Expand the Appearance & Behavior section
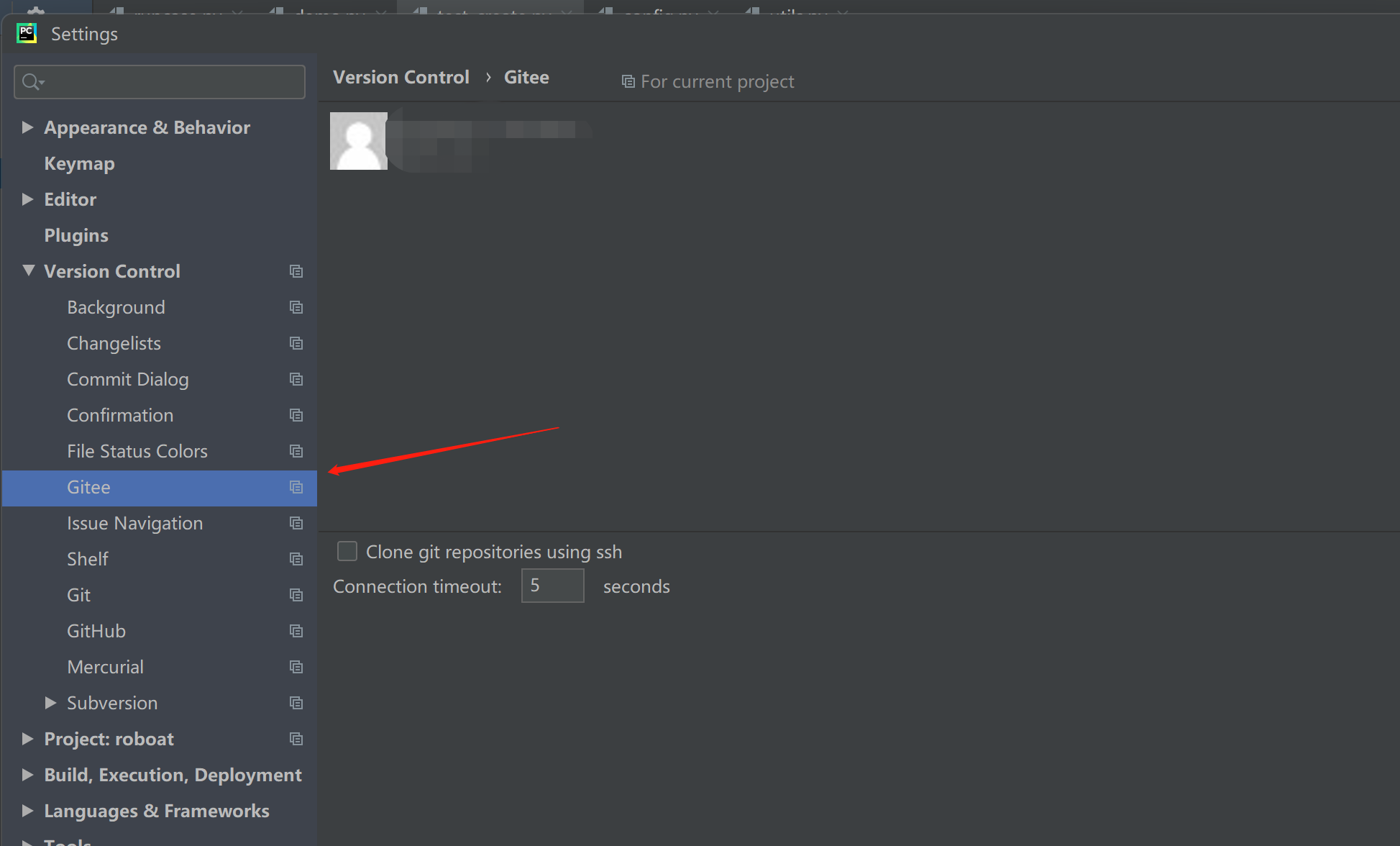This screenshot has height=846, width=1400. [28, 127]
